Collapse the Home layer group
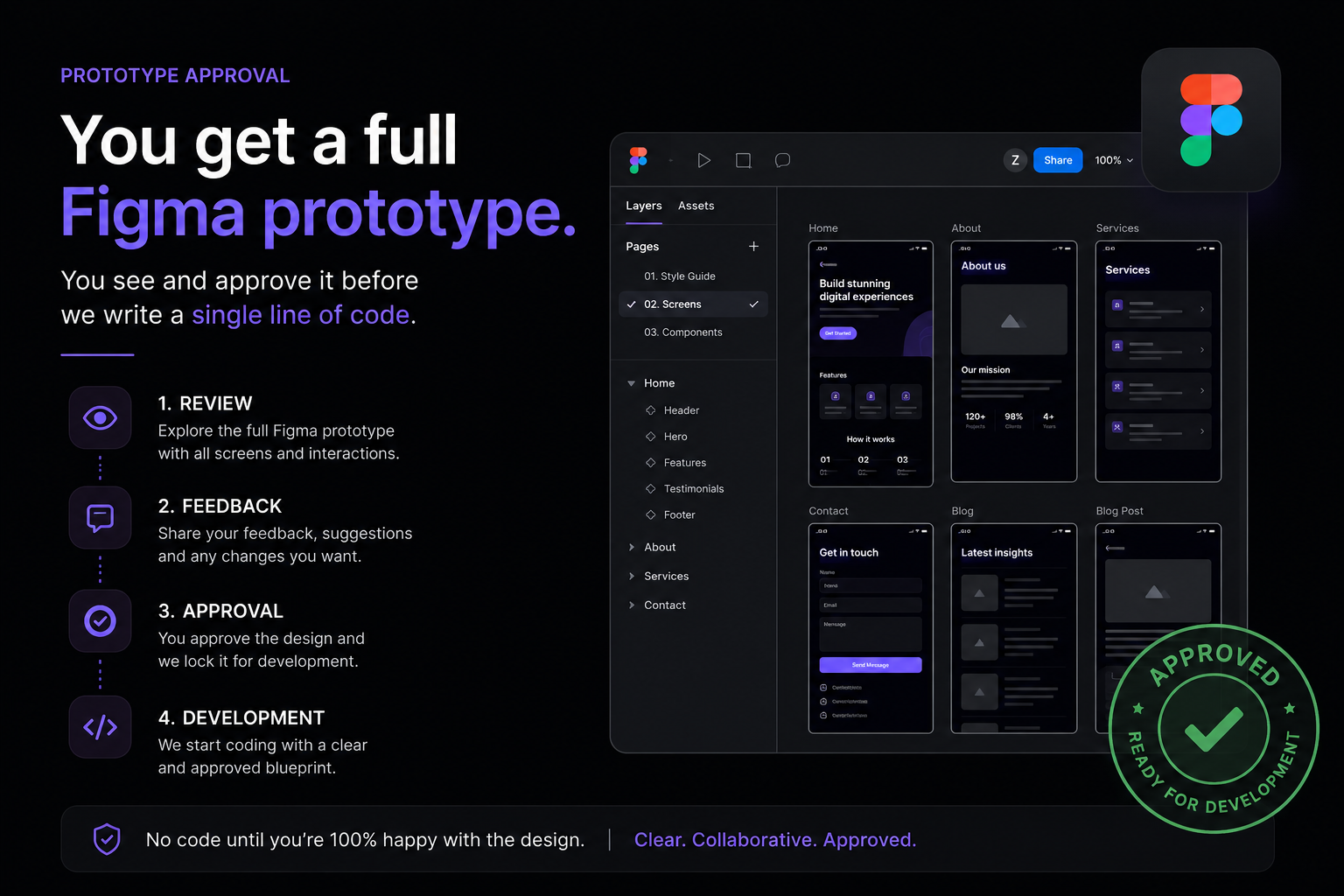The image size is (1344, 896). (632, 383)
